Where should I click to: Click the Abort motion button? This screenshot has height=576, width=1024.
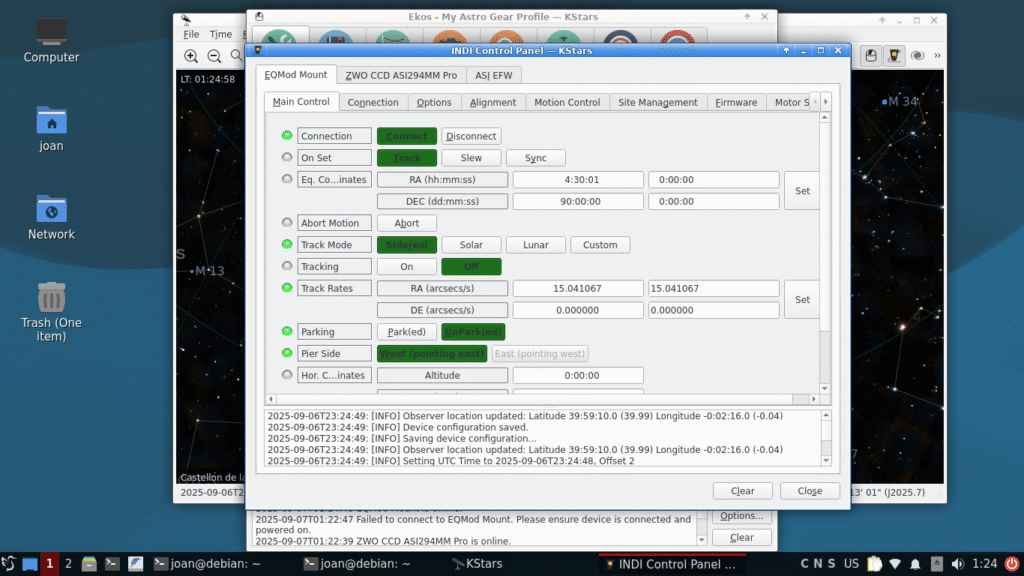tap(407, 223)
